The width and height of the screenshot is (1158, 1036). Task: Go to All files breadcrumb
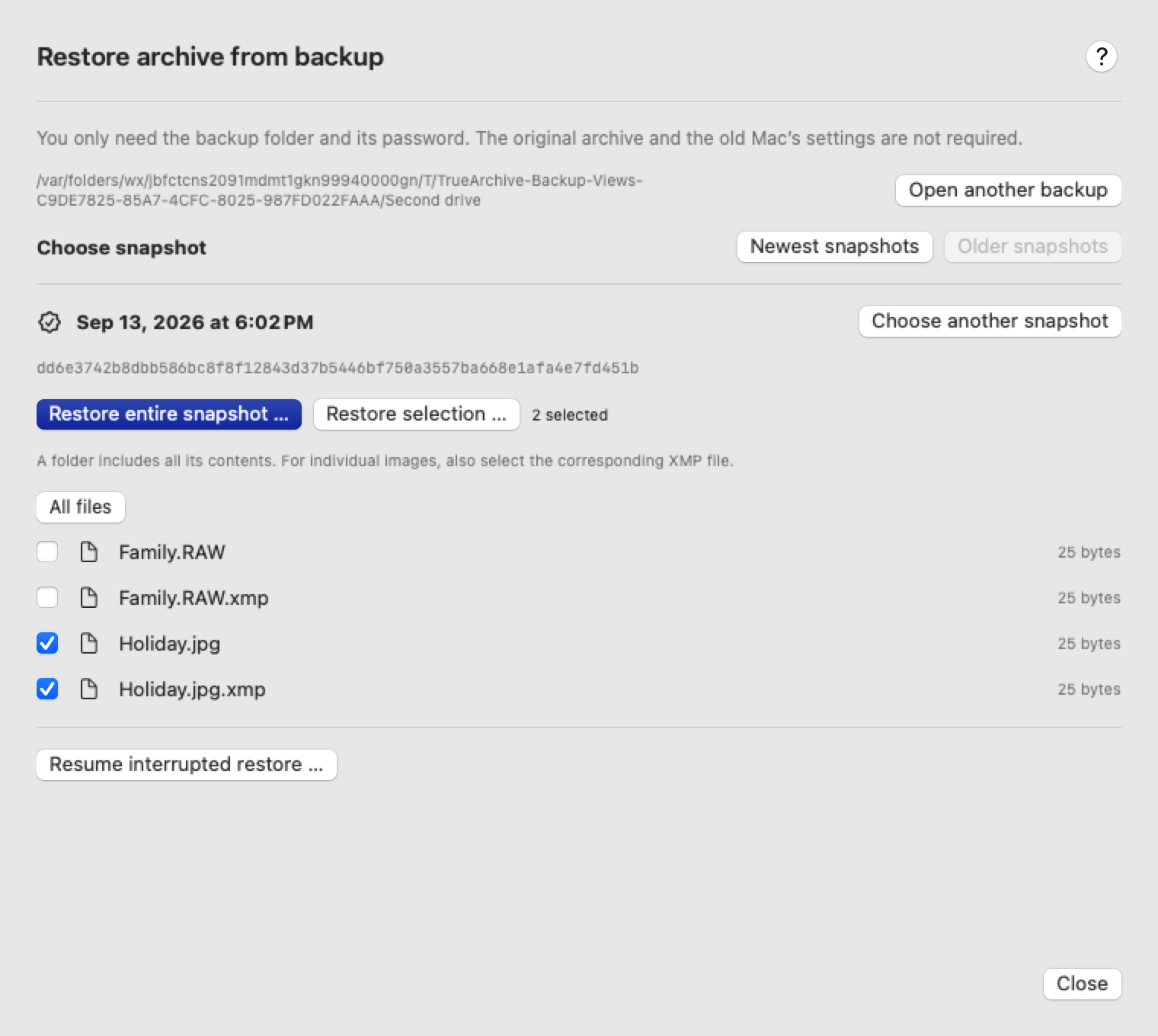pos(81,507)
